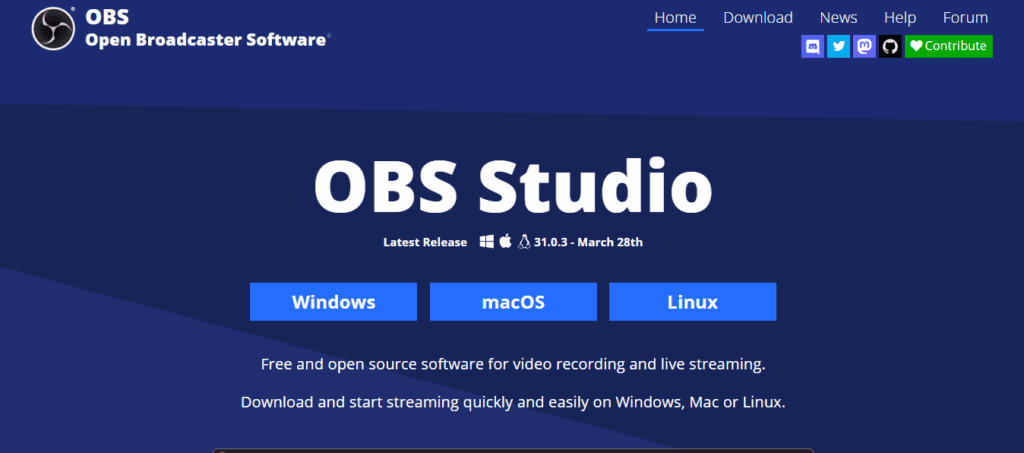Click the Latest Release label
Screen dimensions: 1024x453
pos(425,242)
